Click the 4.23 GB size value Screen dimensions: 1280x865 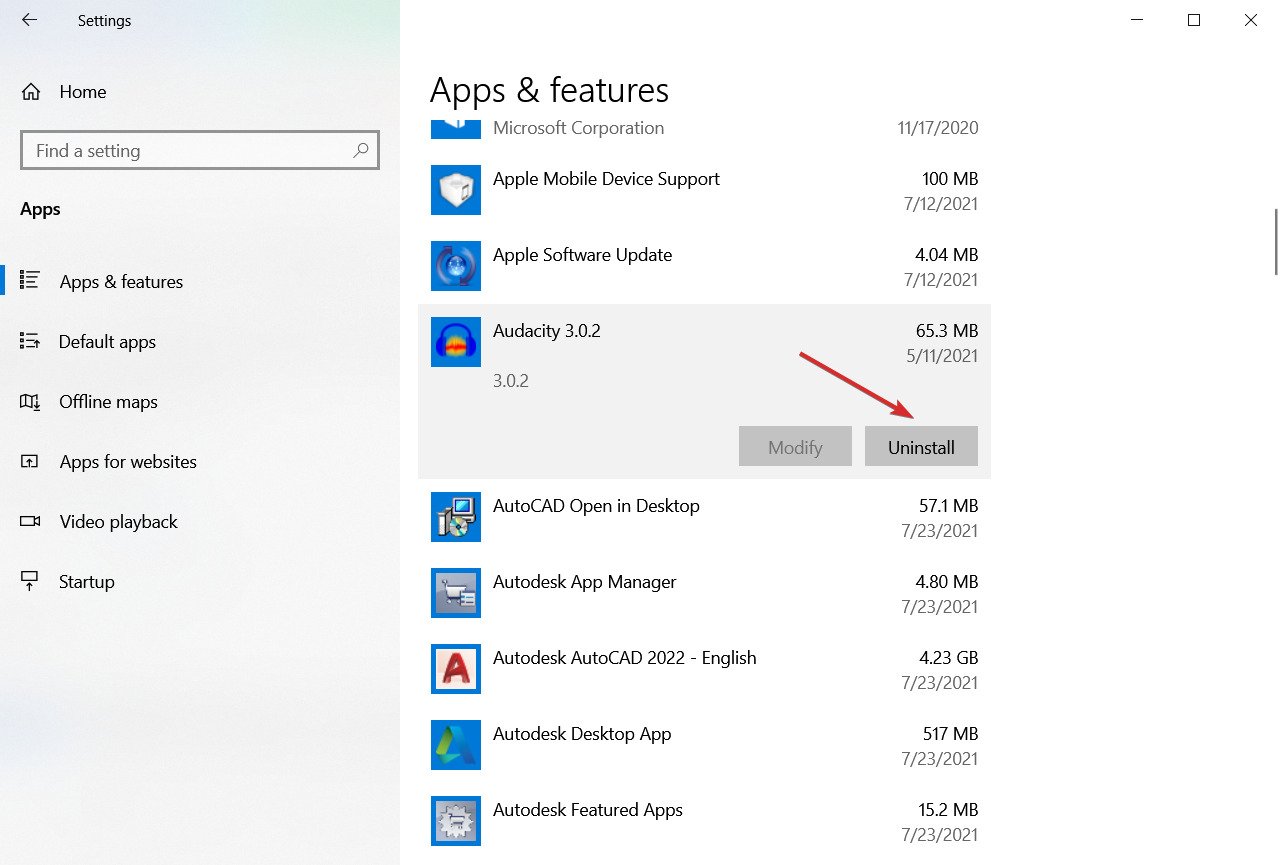(x=949, y=658)
